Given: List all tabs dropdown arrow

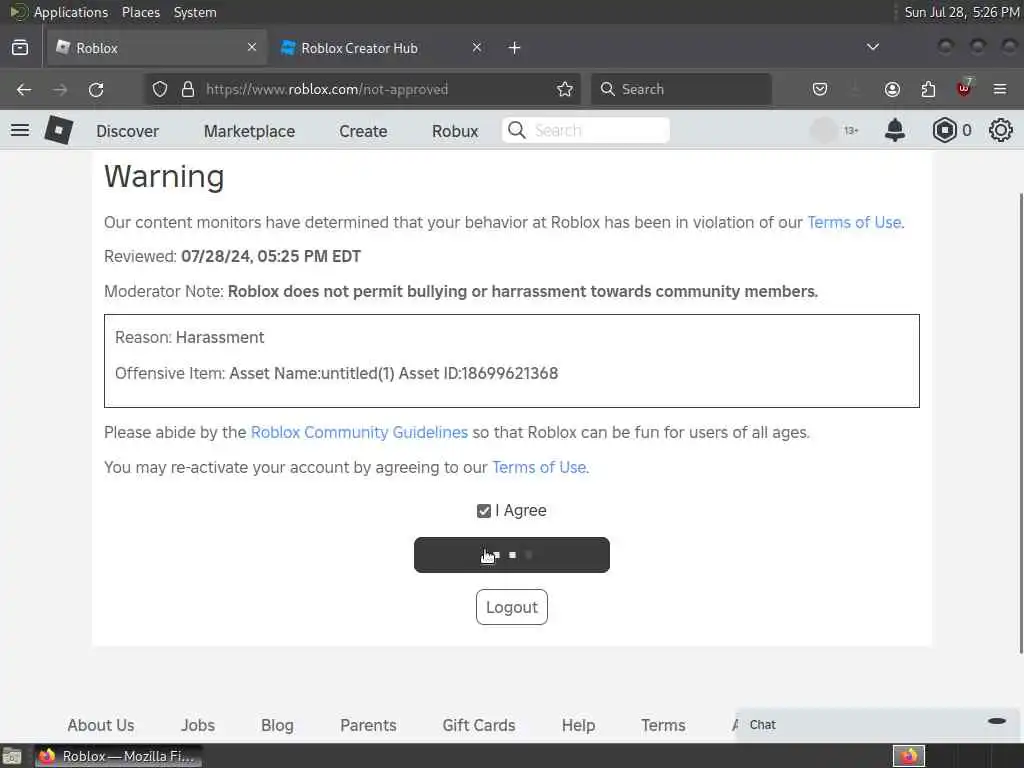Looking at the screenshot, I should click(x=872, y=47).
